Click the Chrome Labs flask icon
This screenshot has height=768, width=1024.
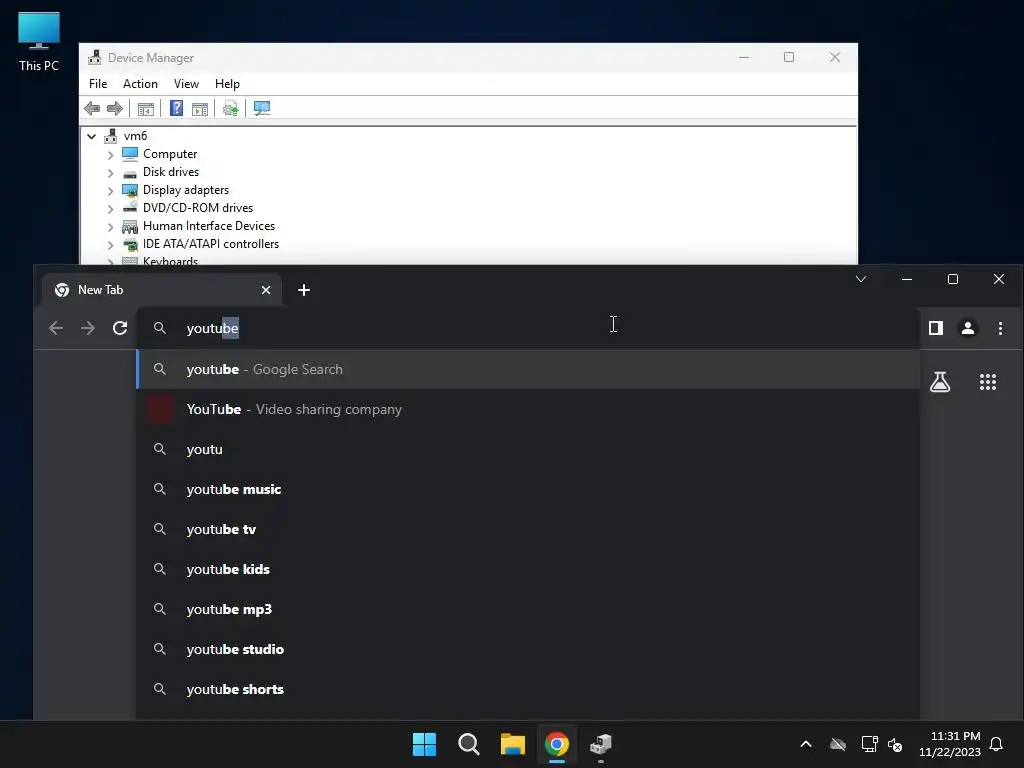pos(940,382)
